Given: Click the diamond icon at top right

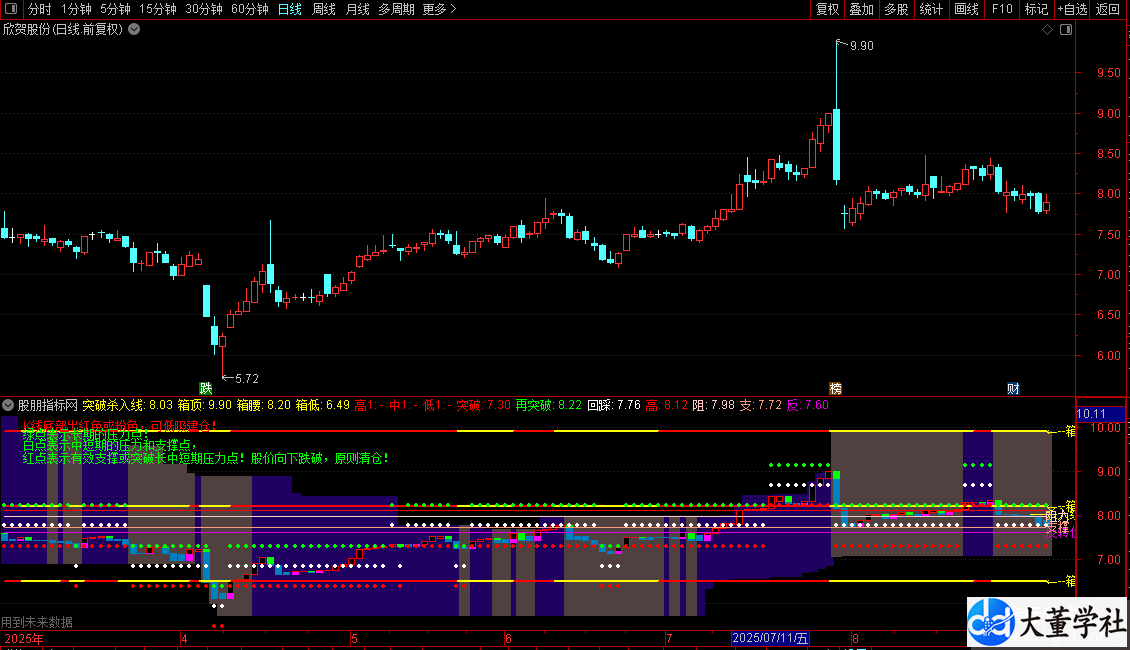Looking at the screenshot, I should (1047, 30).
